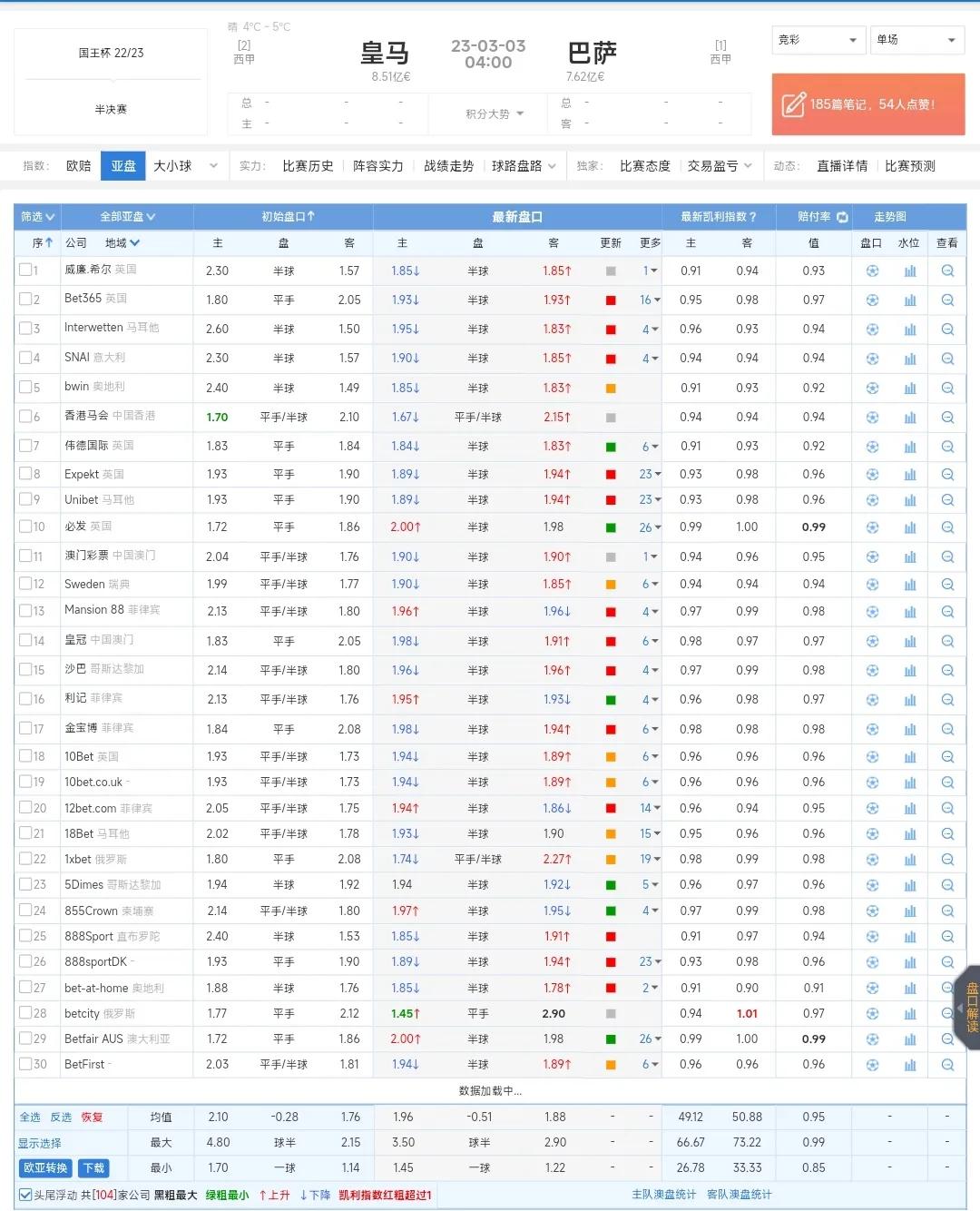Expand the 筛选 filter dropdown
Viewport: 980px width, 1211px height.
click(38, 217)
